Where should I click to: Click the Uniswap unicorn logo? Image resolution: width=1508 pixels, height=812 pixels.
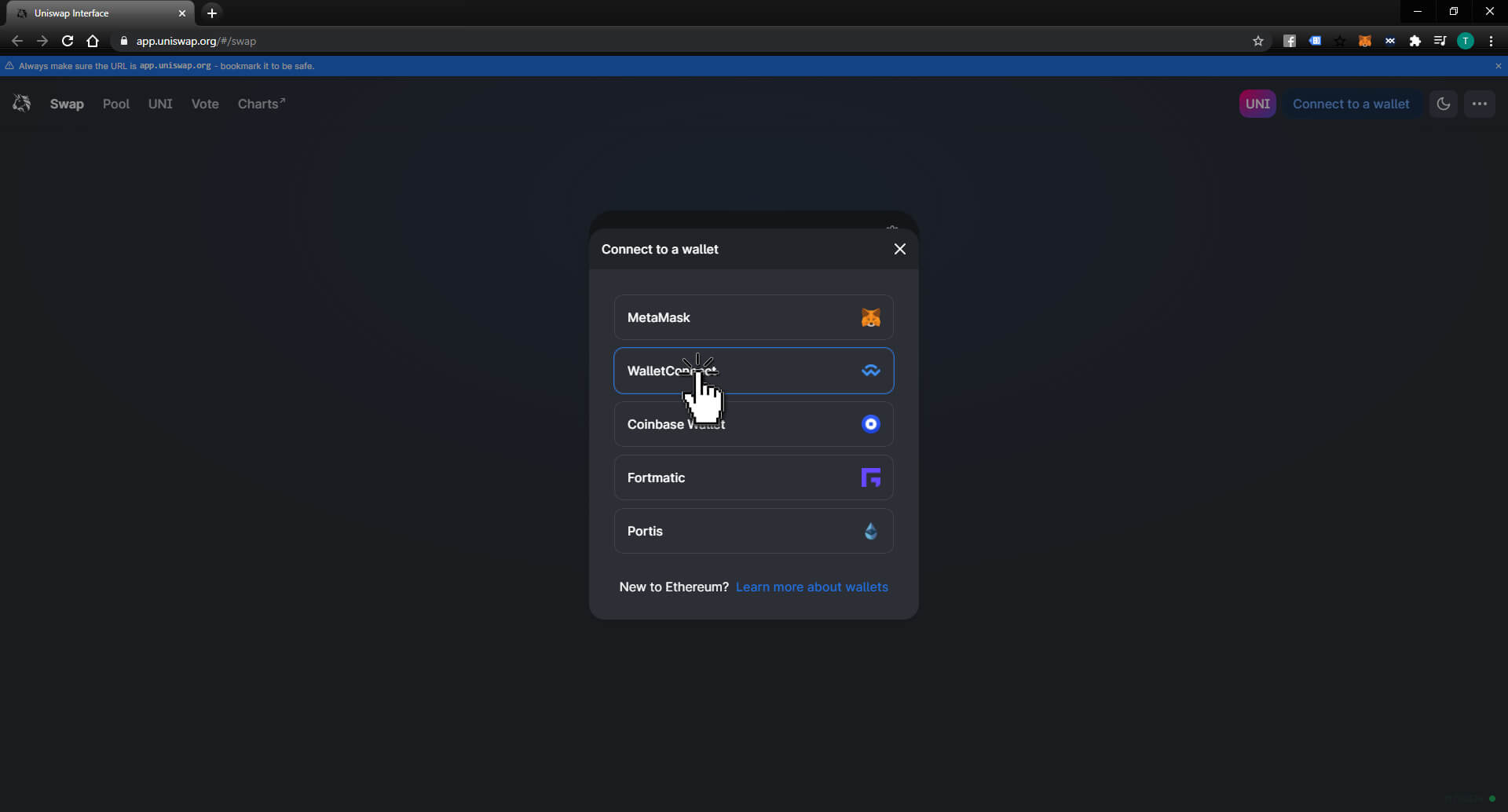(22, 103)
